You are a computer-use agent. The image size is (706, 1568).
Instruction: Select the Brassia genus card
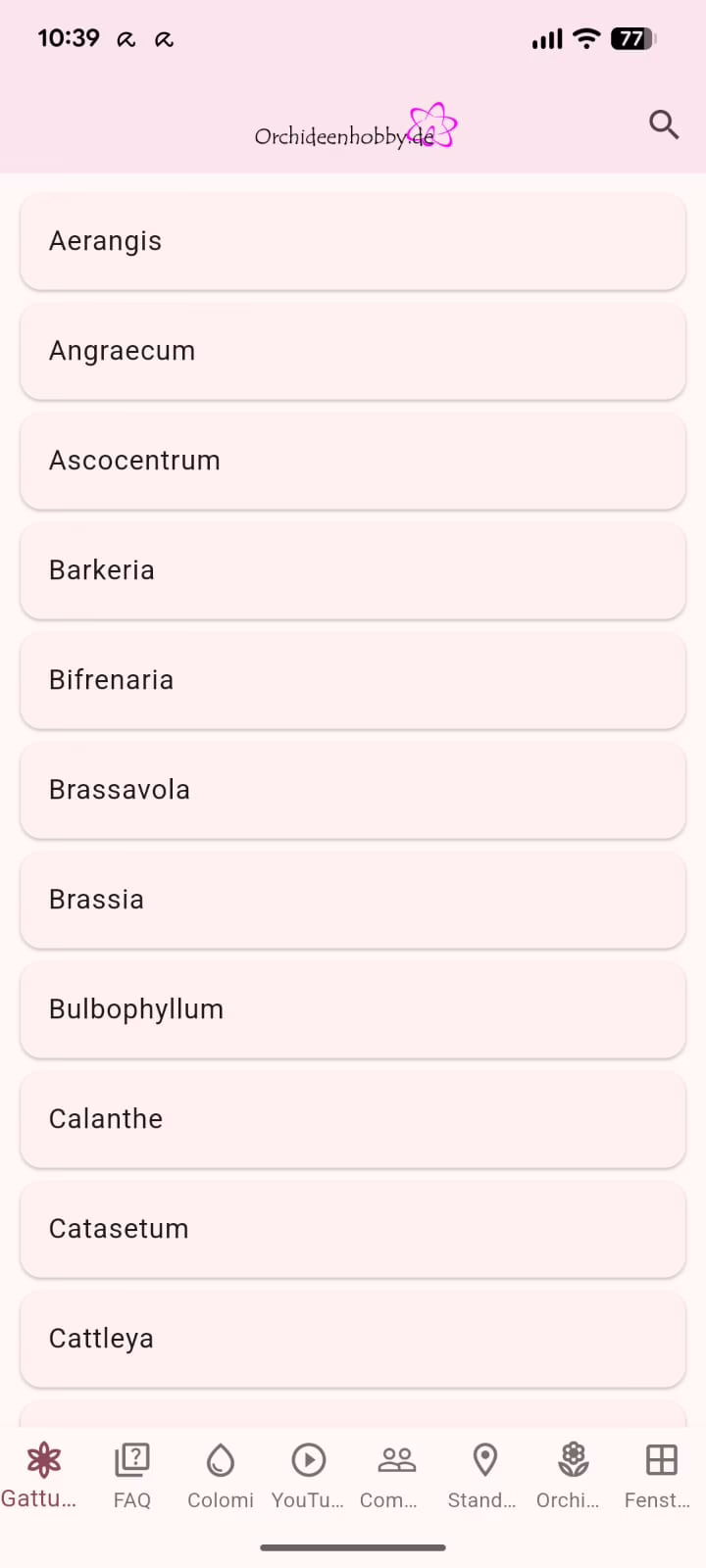pos(353,900)
